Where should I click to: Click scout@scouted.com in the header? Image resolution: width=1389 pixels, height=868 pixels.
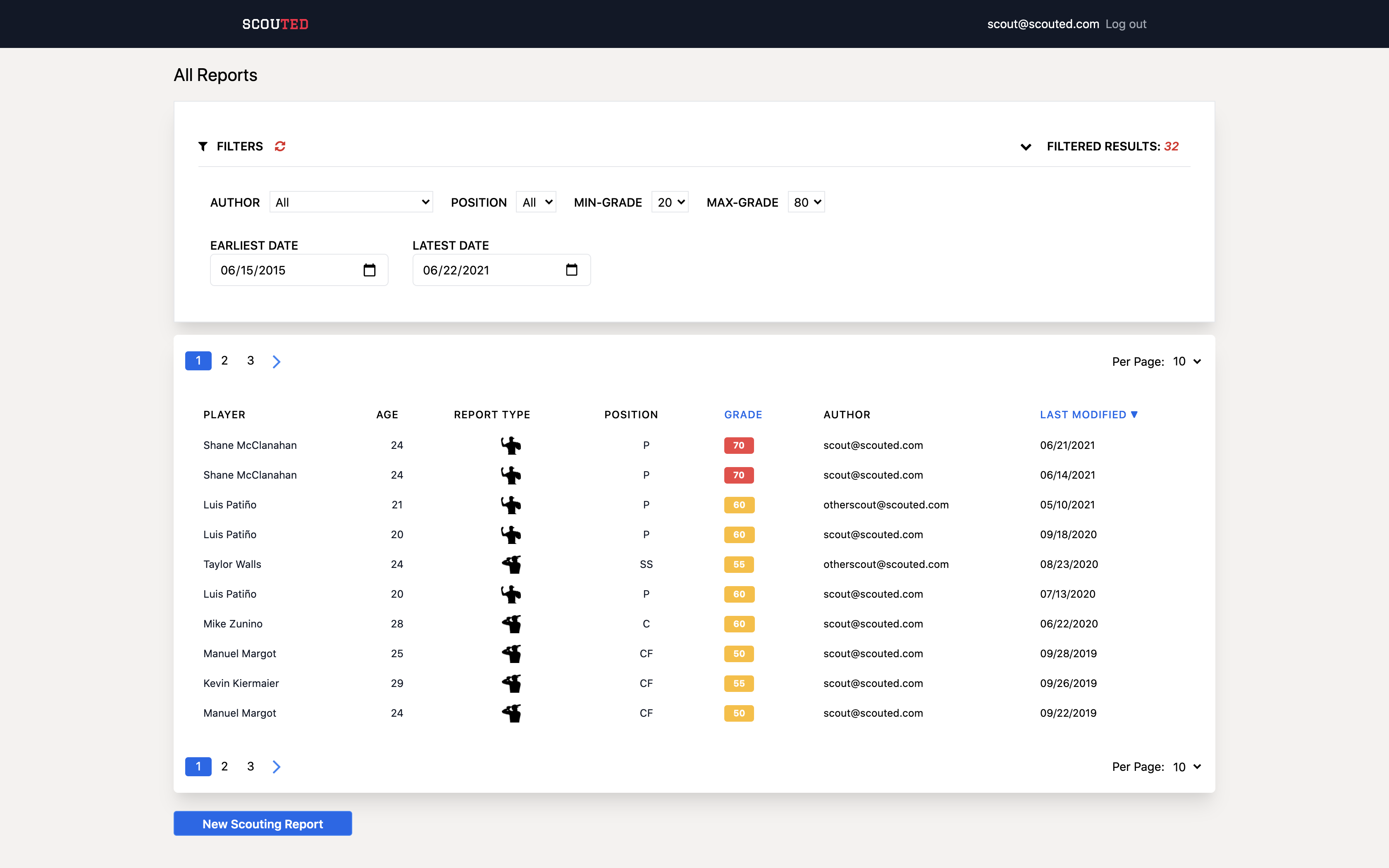[1043, 24]
